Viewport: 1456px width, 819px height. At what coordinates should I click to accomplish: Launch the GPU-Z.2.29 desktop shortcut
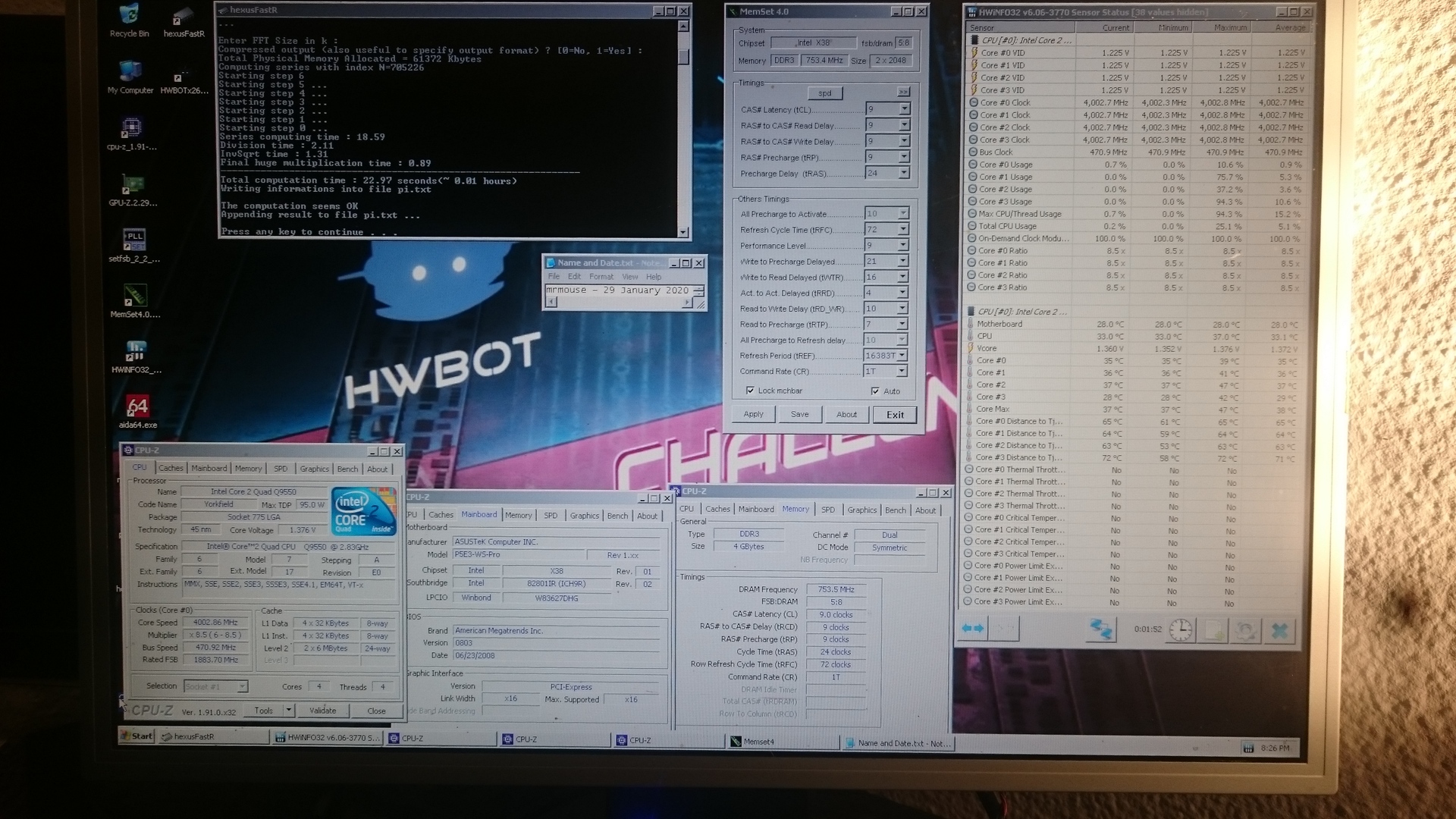133,190
